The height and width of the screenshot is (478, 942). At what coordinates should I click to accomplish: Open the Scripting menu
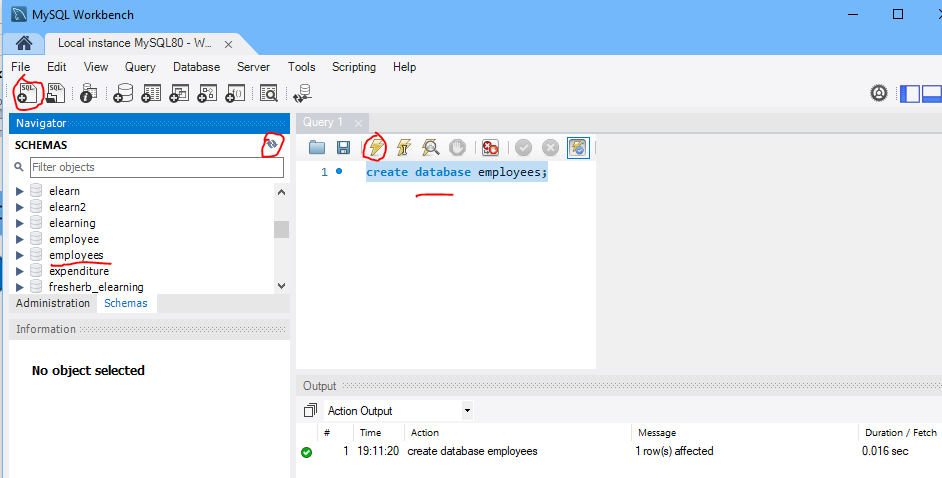click(354, 67)
